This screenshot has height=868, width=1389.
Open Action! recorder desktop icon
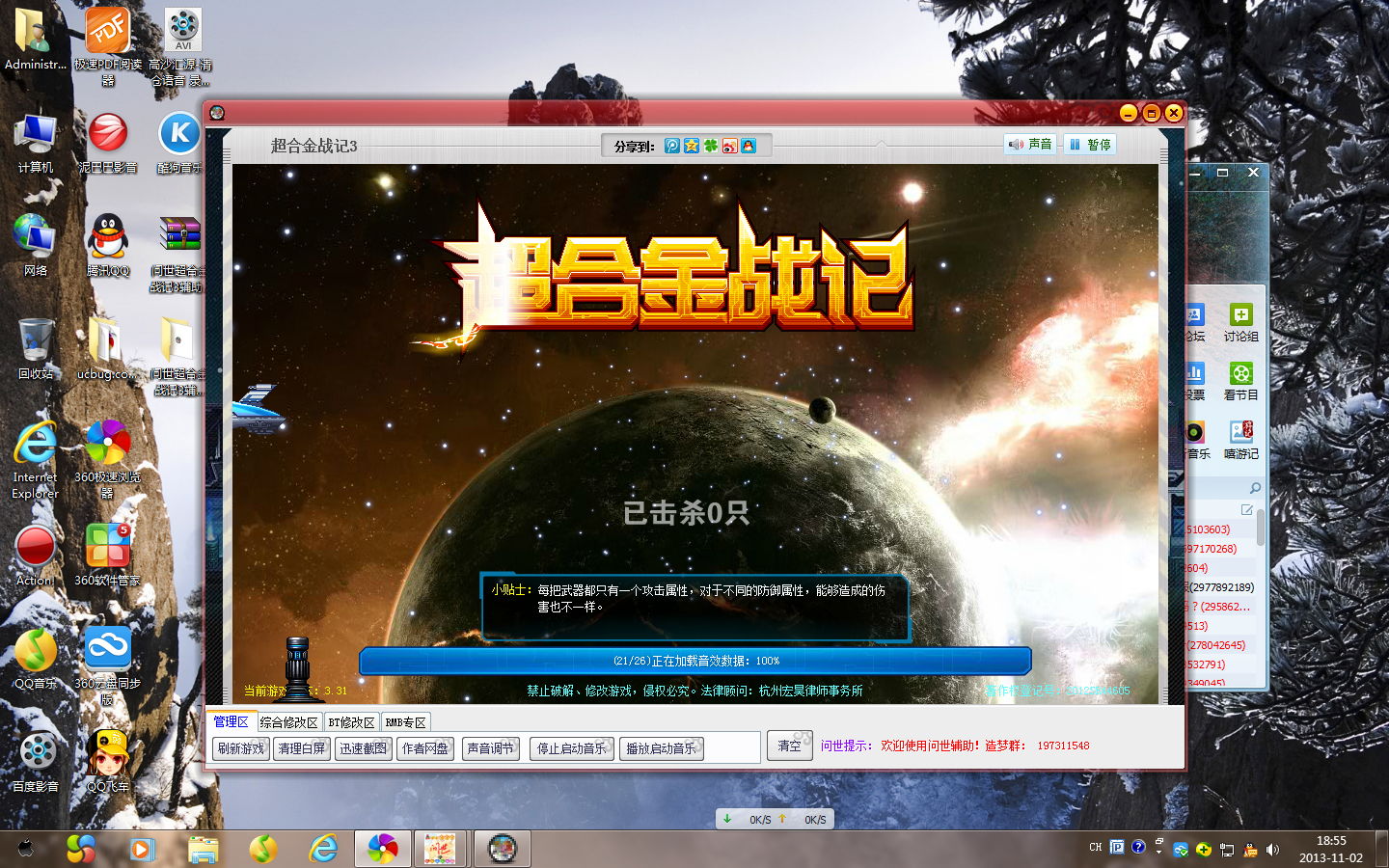coord(36,556)
